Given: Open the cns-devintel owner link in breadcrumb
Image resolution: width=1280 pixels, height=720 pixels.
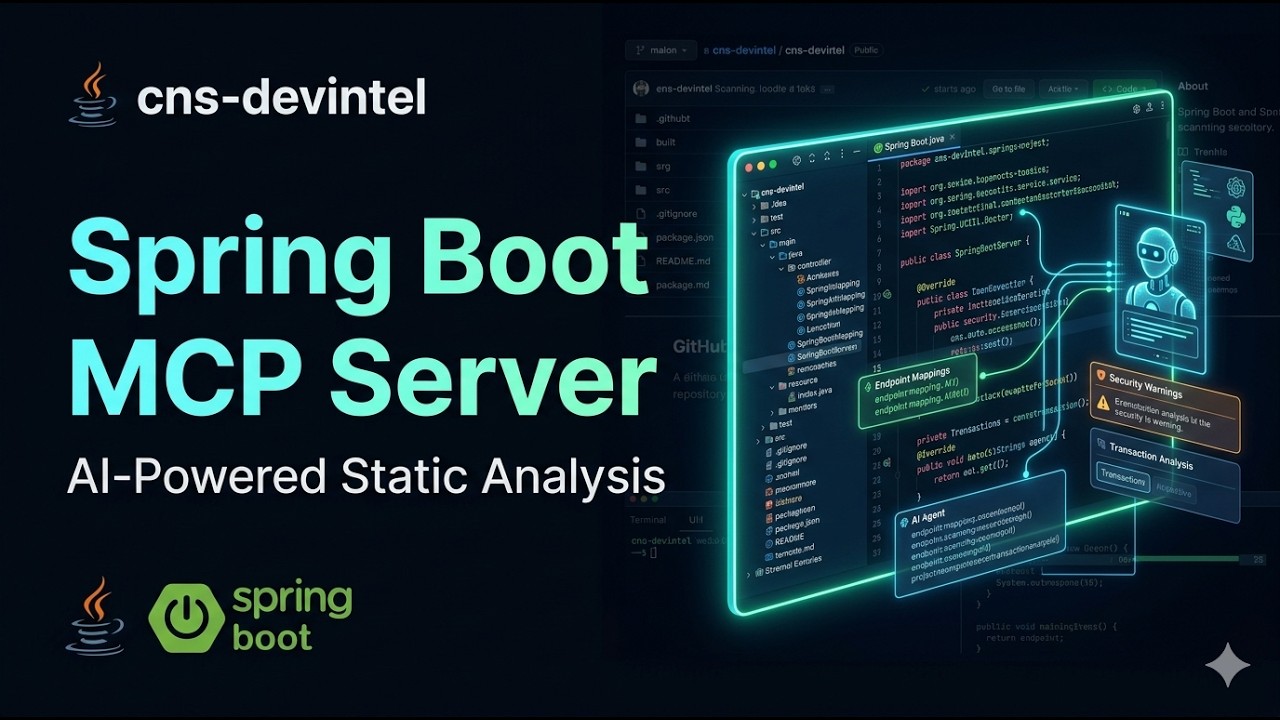Looking at the screenshot, I should (x=743, y=50).
